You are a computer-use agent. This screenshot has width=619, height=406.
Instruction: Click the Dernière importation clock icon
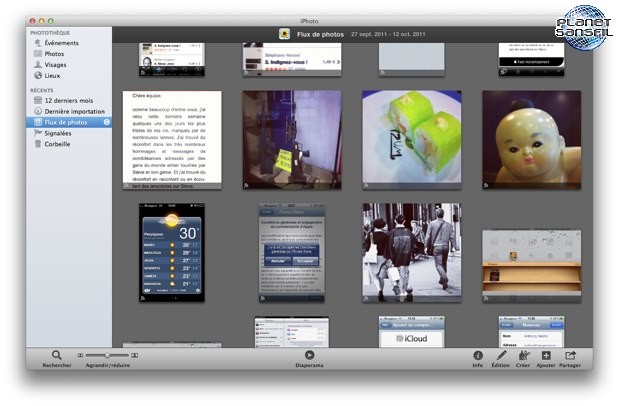38,111
